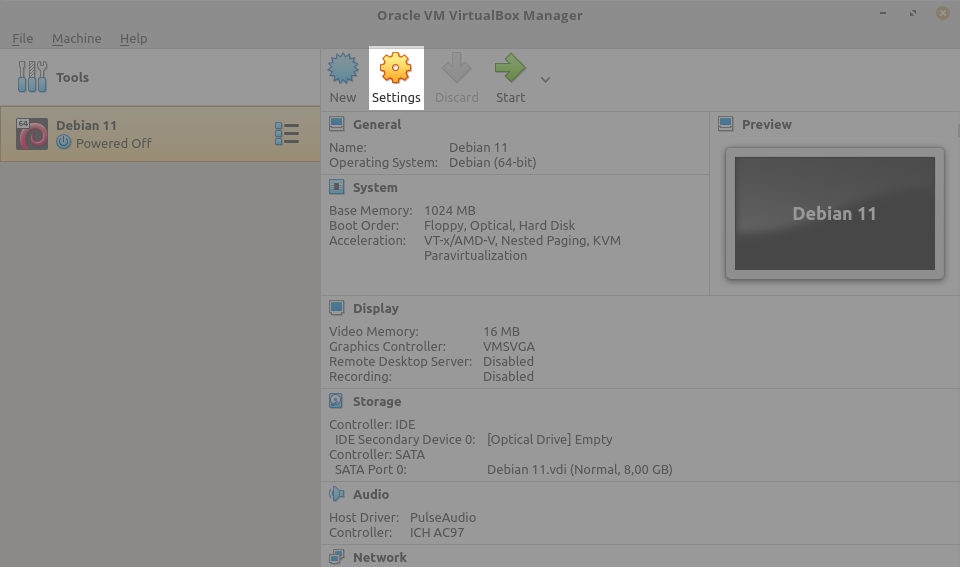Minimize the VirtualBox Manager window
This screenshot has height=567, width=960.
click(x=883, y=13)
